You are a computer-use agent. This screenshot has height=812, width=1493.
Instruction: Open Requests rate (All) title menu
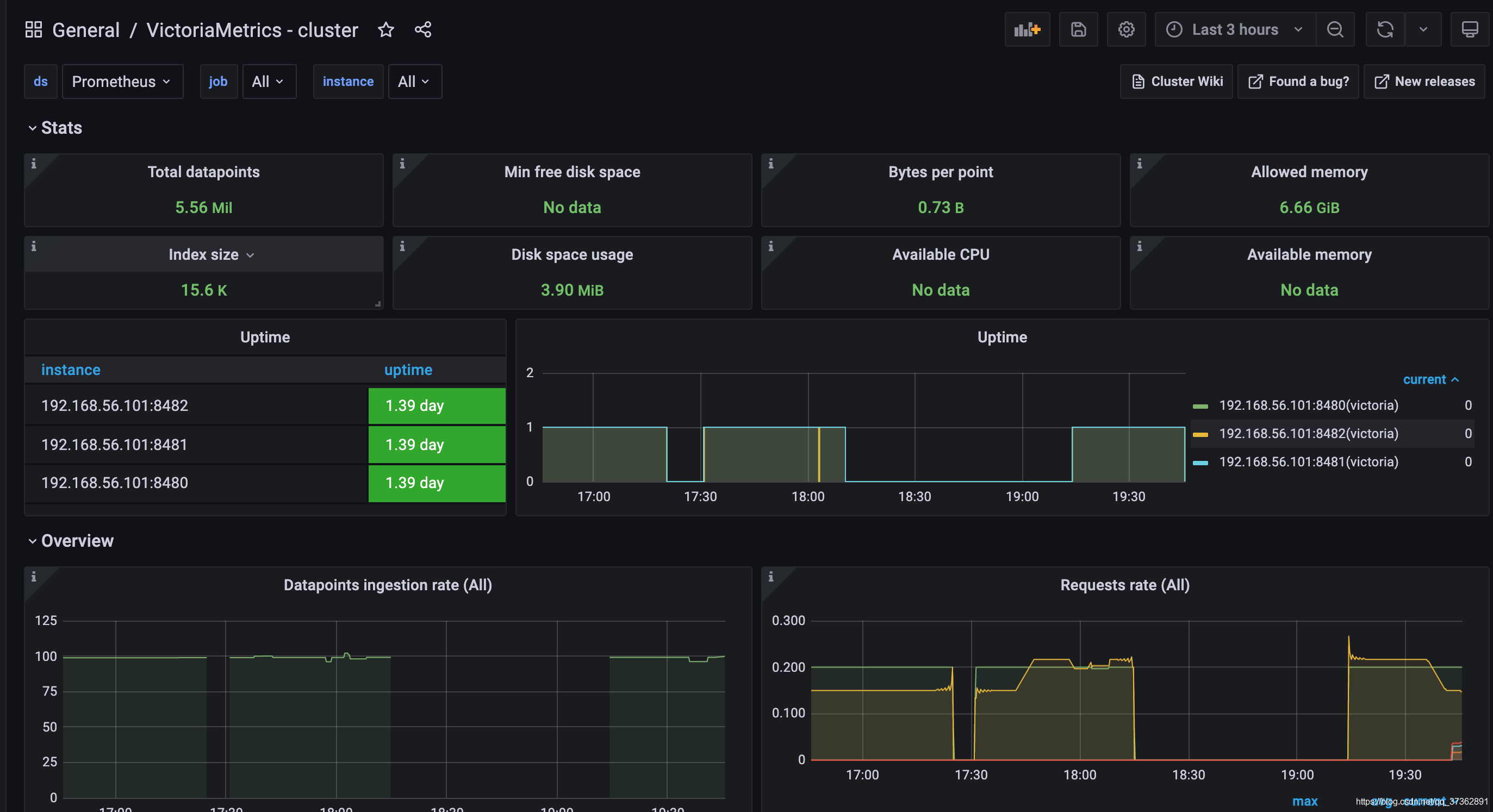[1125, 585]
